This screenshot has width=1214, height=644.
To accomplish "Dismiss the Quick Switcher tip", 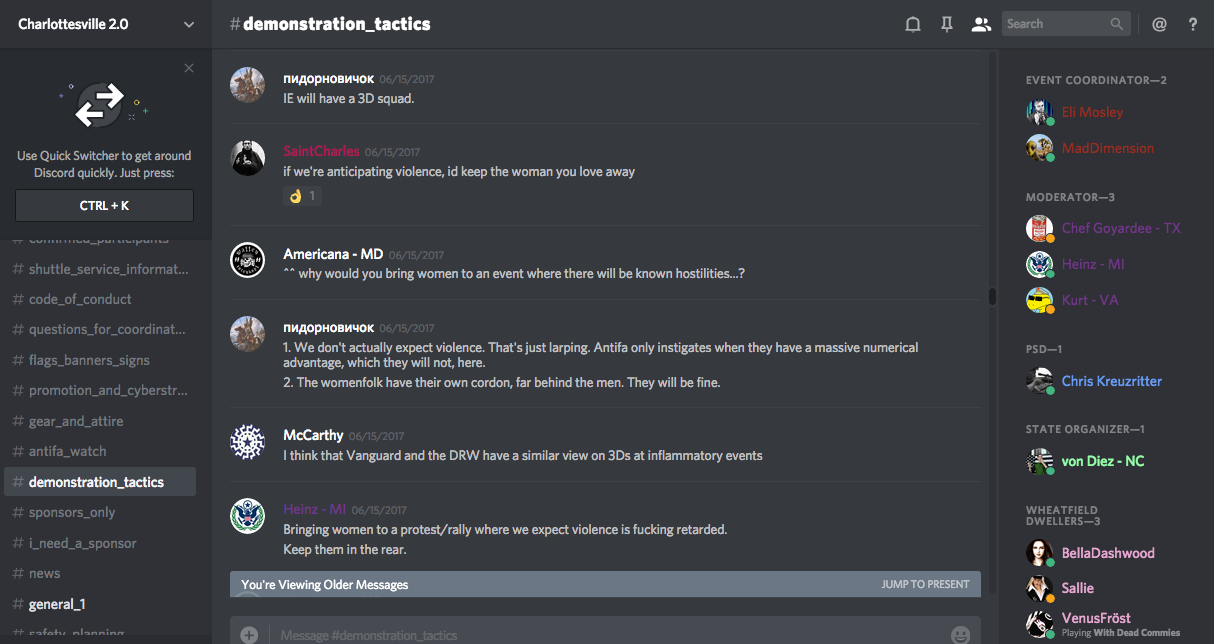I will [x=189, y=68].
